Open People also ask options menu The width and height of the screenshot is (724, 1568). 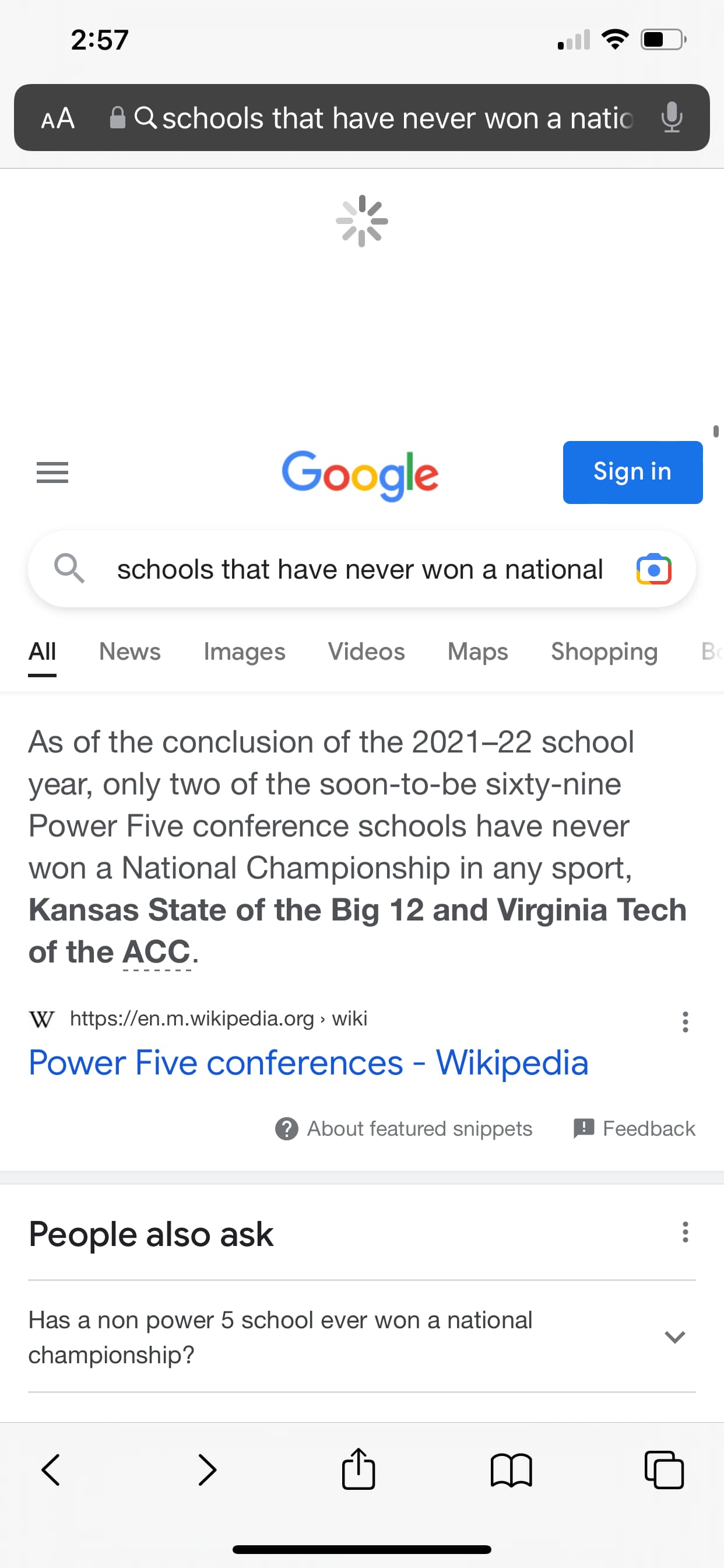(x=685, y=1232)
